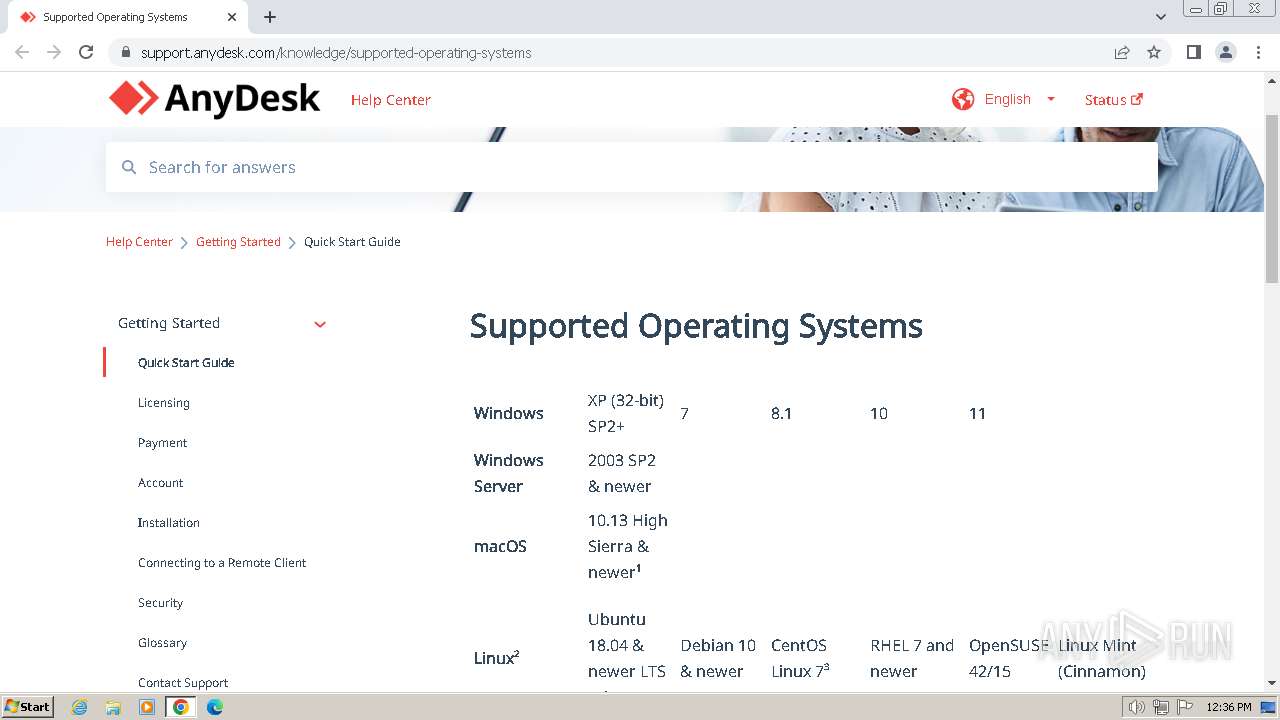Select Account in sidebar
The image size is (1280, 720).
pyautogui.click(x=160, y=483)
